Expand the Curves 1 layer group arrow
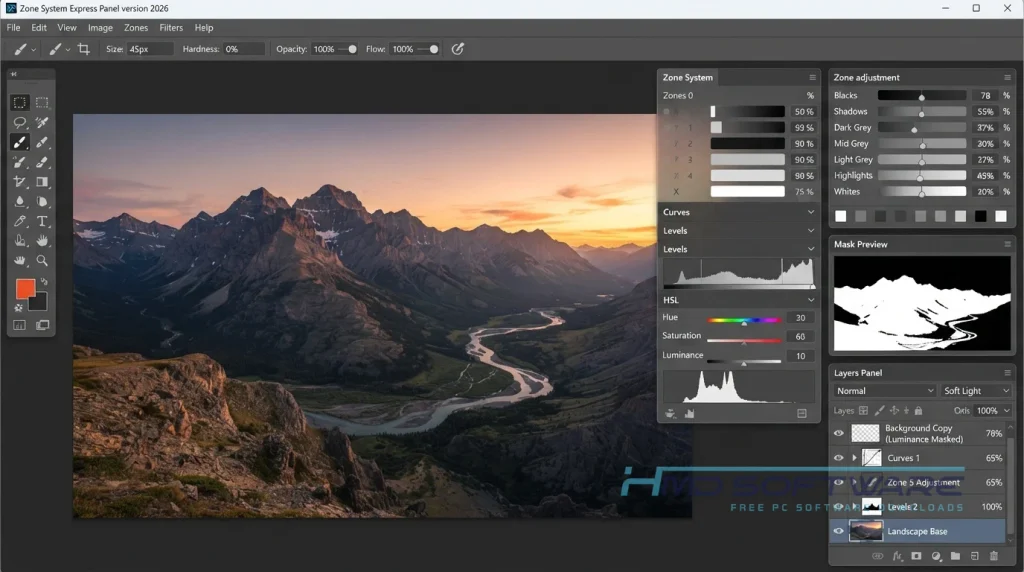This screenshot has width=1024, height=572. pos(854,458)
